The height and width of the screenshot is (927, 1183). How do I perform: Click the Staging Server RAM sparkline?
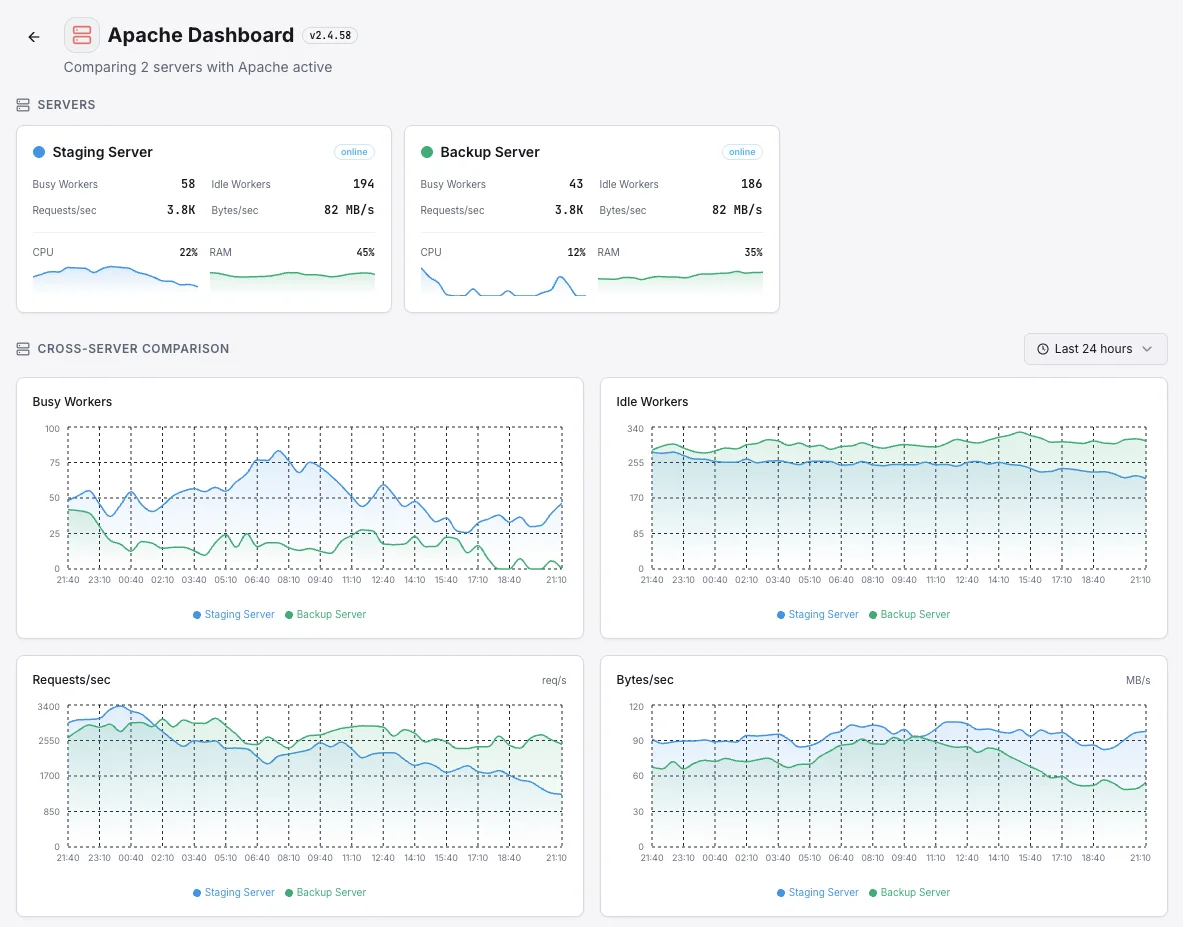(x=292, y=279)
